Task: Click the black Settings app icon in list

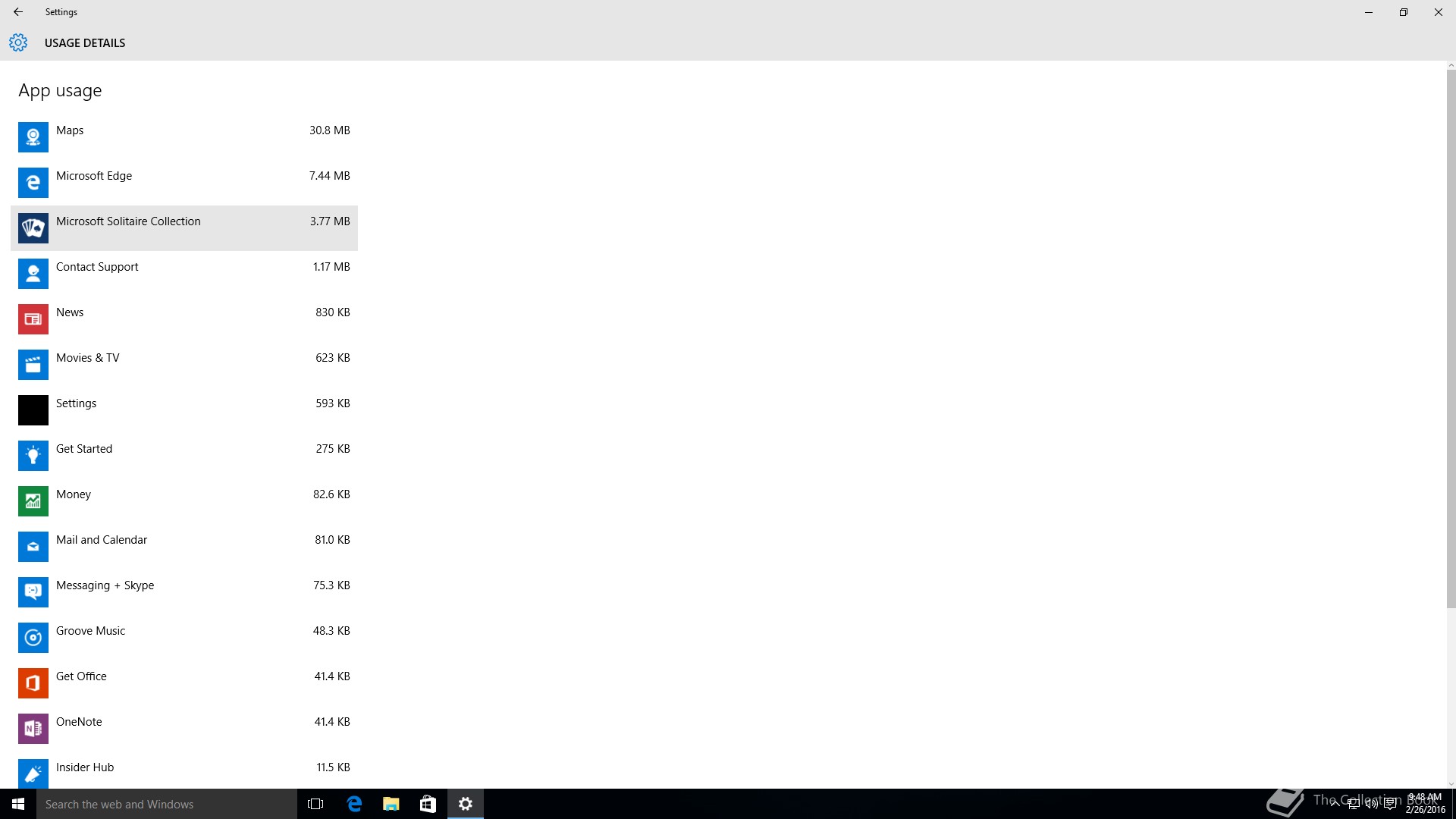Action: pyautogui.click(x=33, y=410)
